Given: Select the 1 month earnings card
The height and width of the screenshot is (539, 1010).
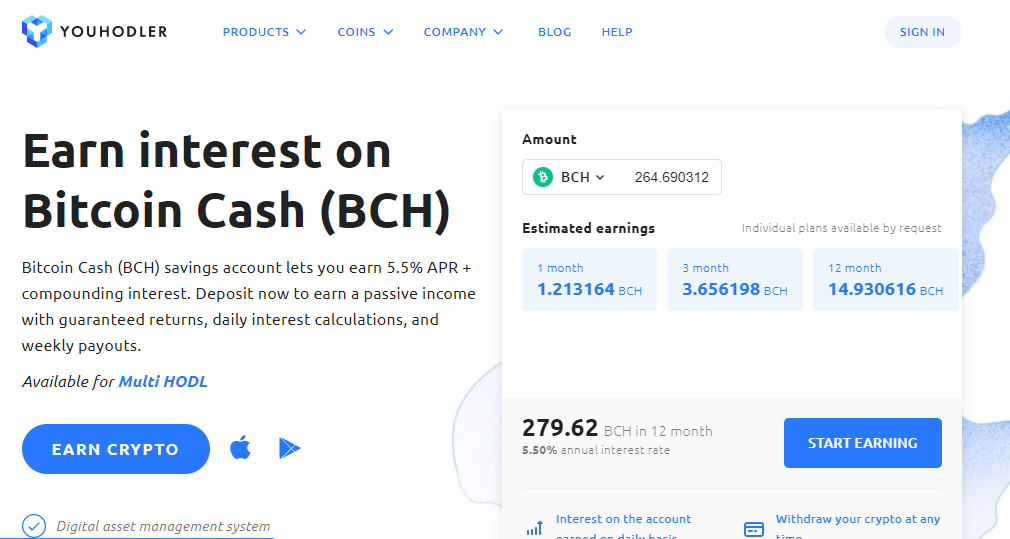Looking at the screenshot, I should [589, 279].
